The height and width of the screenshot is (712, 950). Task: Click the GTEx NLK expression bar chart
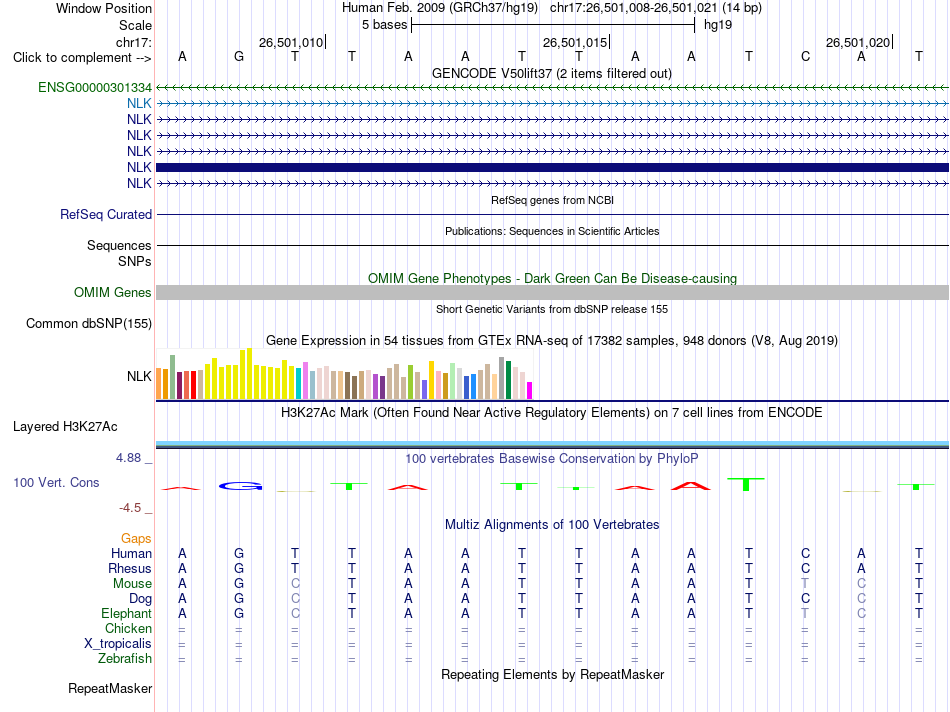coord(344,374)
